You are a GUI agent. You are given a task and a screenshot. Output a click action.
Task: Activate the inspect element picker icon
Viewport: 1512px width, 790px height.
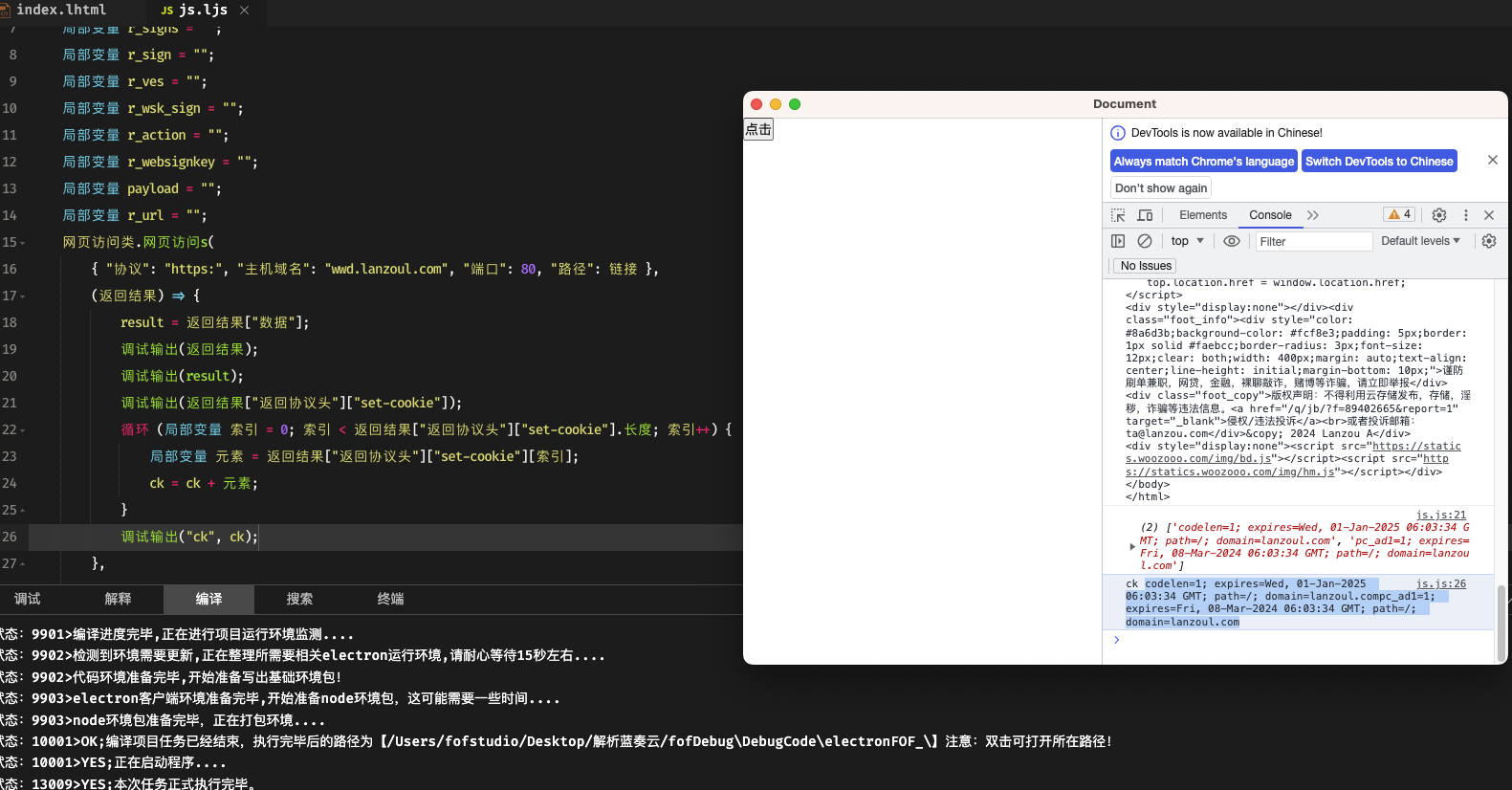pos(1118,215)
